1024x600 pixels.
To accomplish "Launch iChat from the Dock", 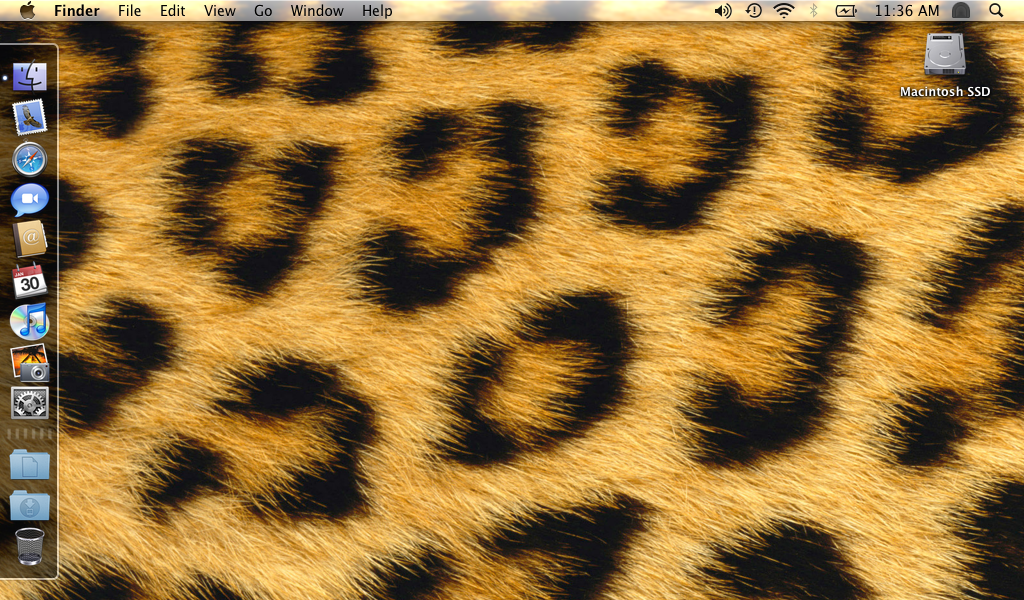I will (29, 199).
